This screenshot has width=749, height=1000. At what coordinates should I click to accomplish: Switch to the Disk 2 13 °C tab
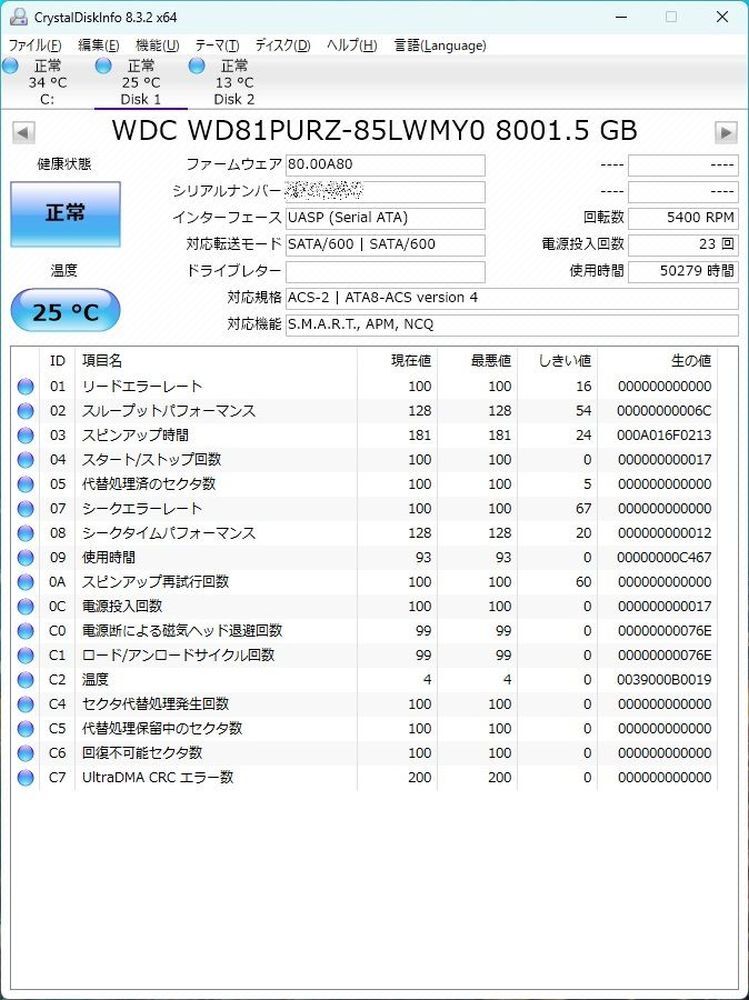point(234,82)
